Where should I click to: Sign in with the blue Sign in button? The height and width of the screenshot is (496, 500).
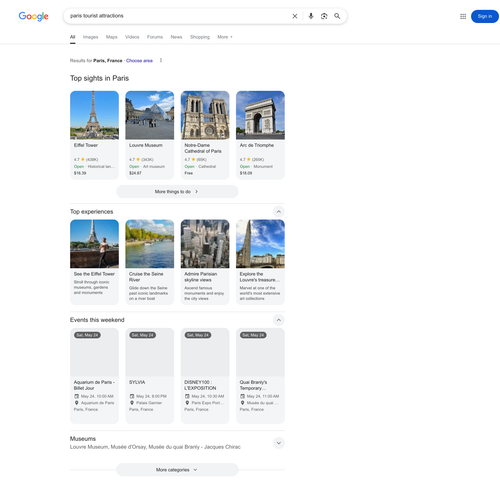[x=485, y=16]
